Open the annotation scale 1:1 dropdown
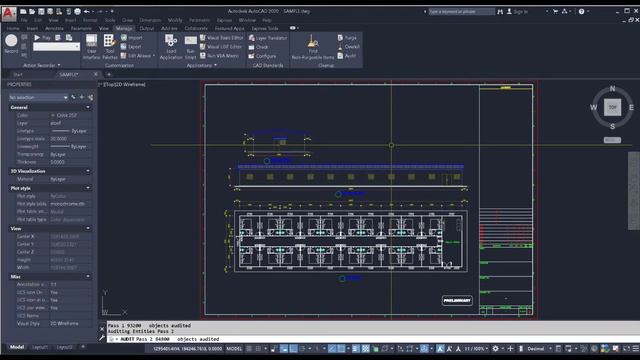The image size is (640, 360). click(476, 349)
